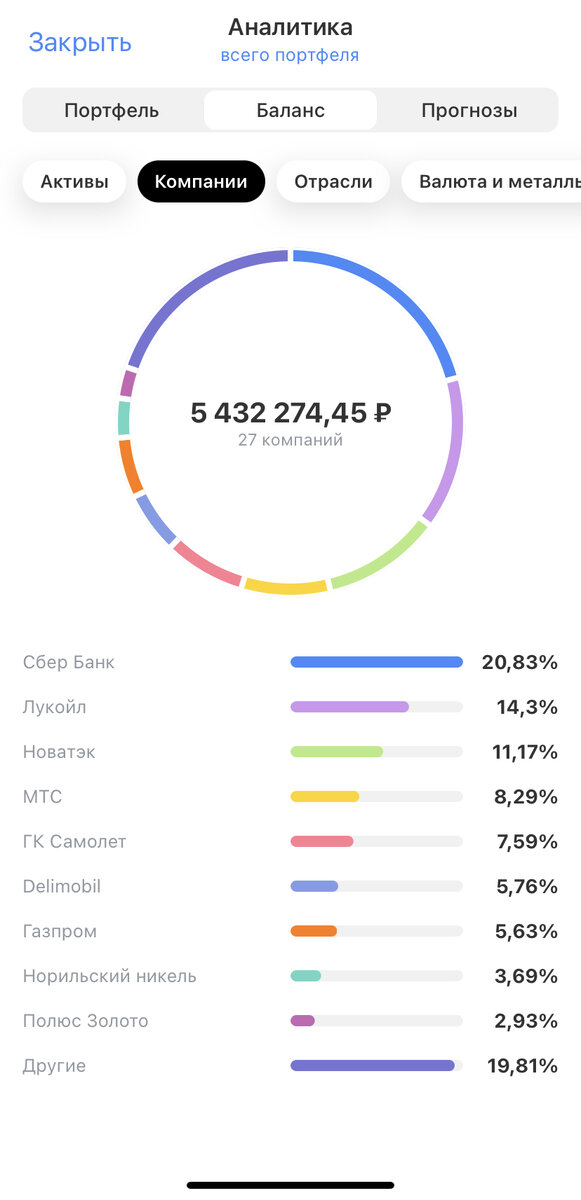Image resolution: width=581 pixels, height=1200 pixels.
Task: Select the Валюта и металлы filter
Action: point(497,181)
